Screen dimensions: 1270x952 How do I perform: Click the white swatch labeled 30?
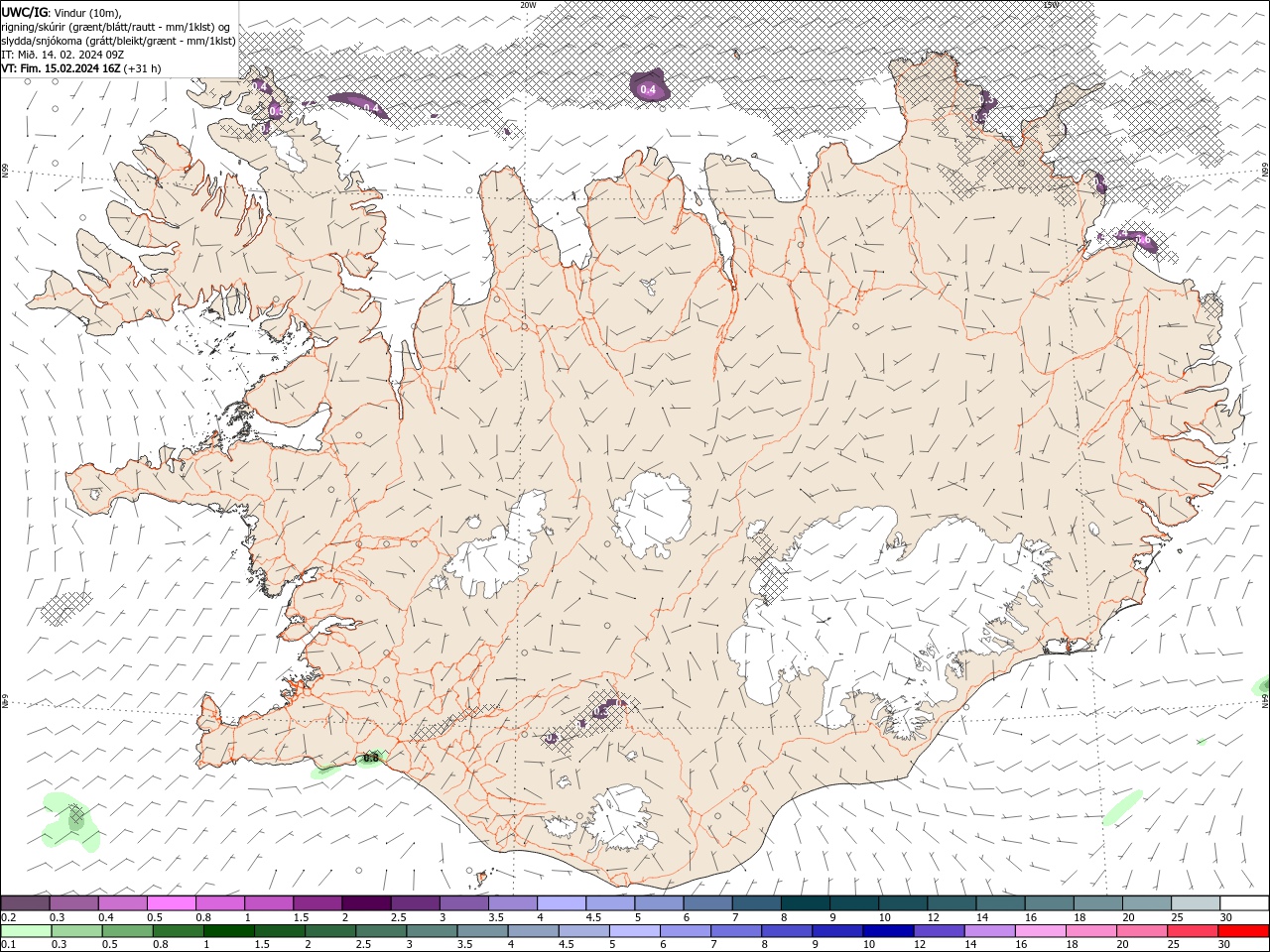click(x=1245, y=903)
